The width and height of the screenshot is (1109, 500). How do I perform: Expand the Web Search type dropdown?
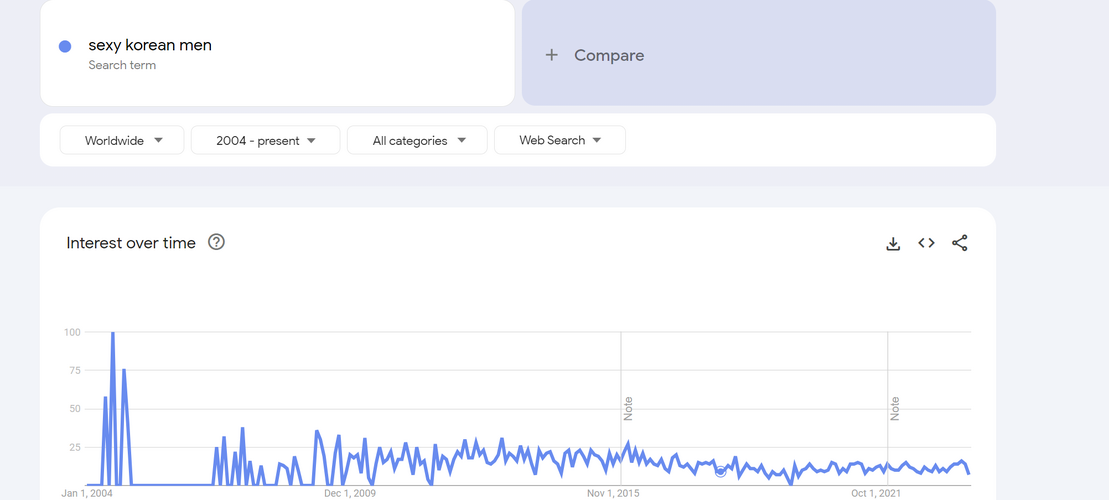559,140
